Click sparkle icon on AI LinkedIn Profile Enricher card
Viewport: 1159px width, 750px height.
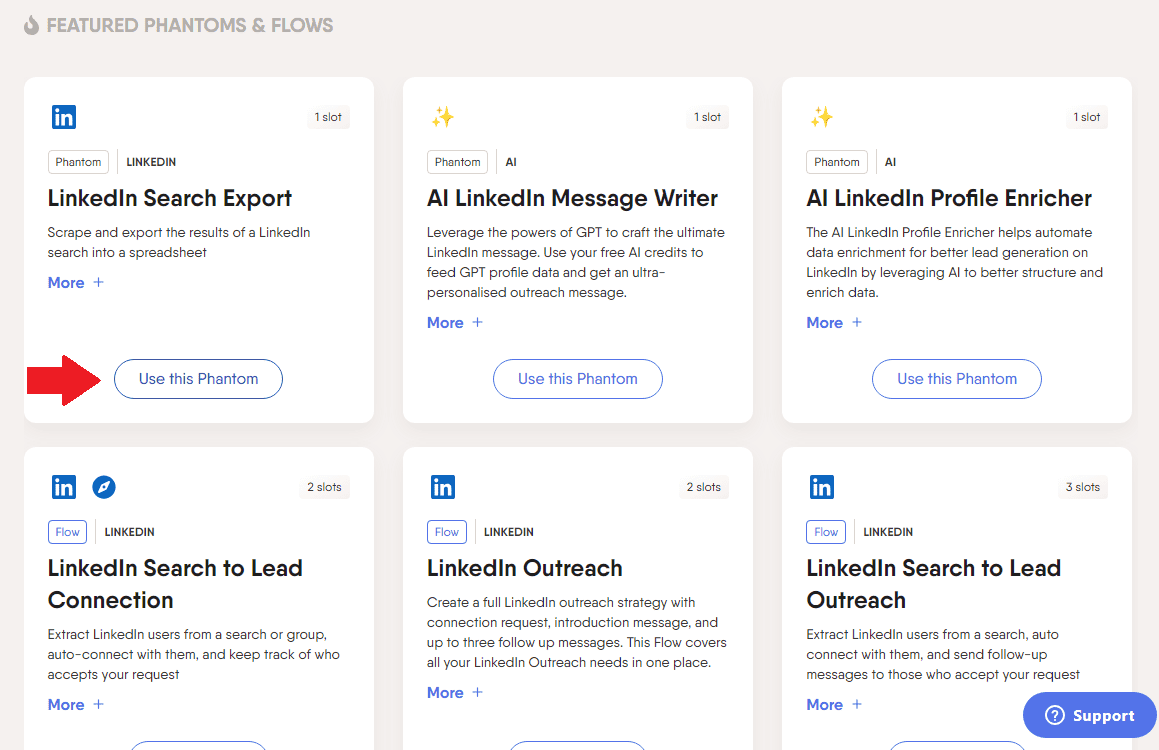coord(822,117)
